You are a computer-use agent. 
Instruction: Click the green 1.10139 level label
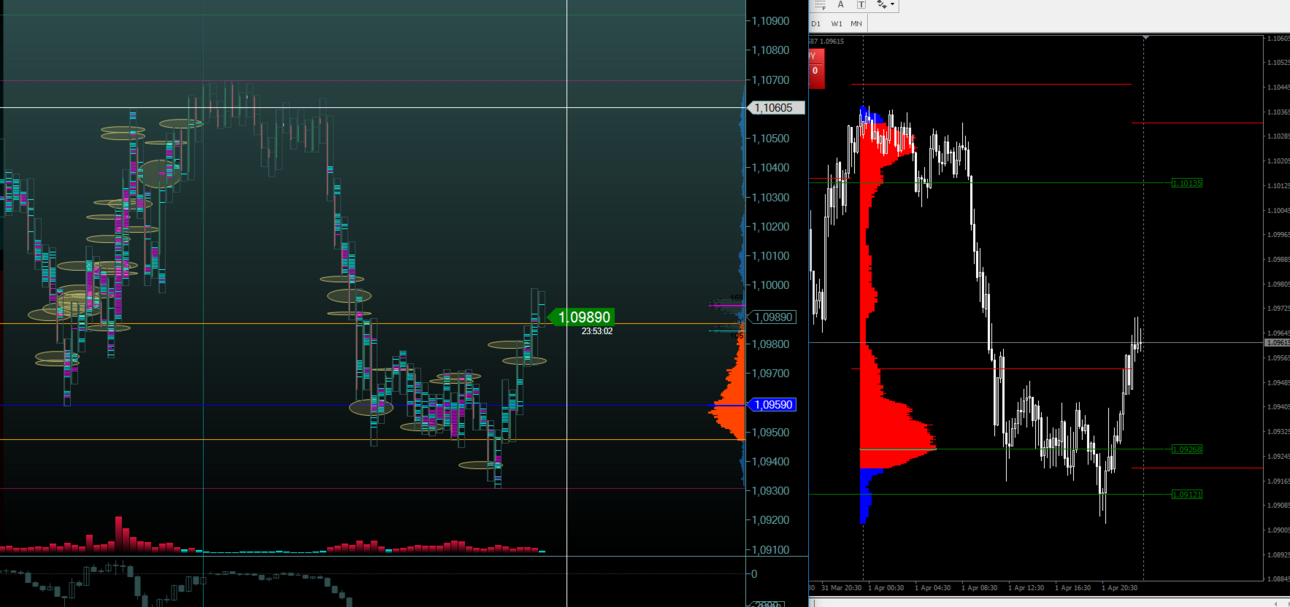[x=1187, y=183]
